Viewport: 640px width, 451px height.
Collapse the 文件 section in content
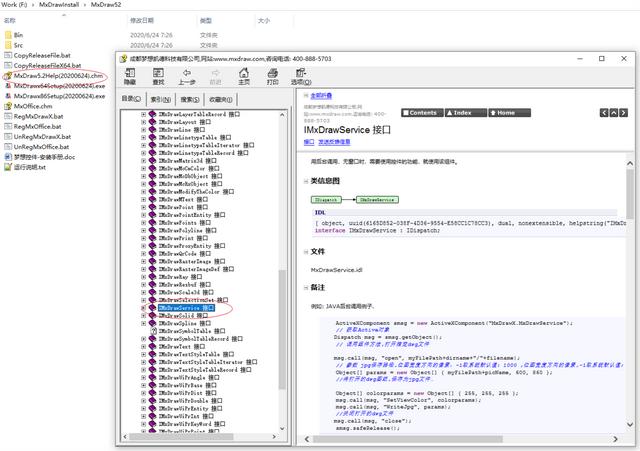[x=306, y=252]
